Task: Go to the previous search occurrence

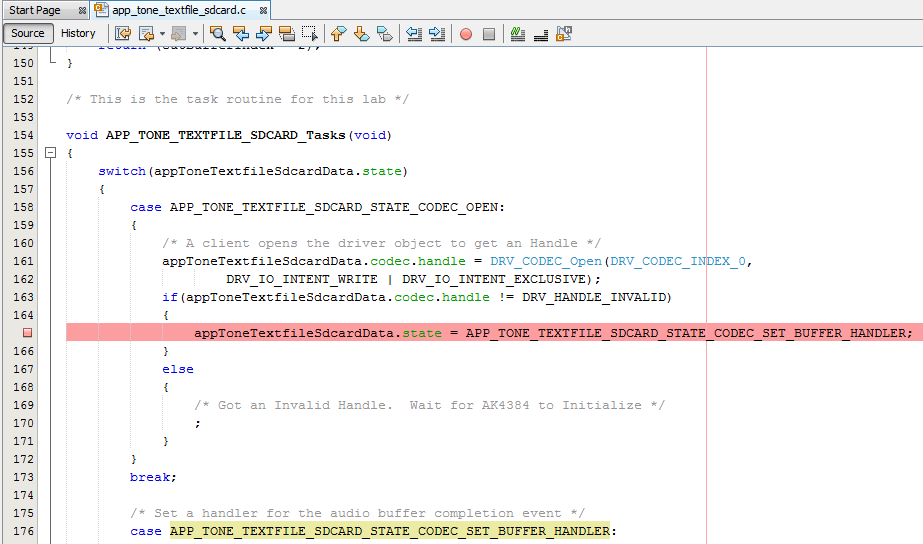Action: tap(241, 33)
